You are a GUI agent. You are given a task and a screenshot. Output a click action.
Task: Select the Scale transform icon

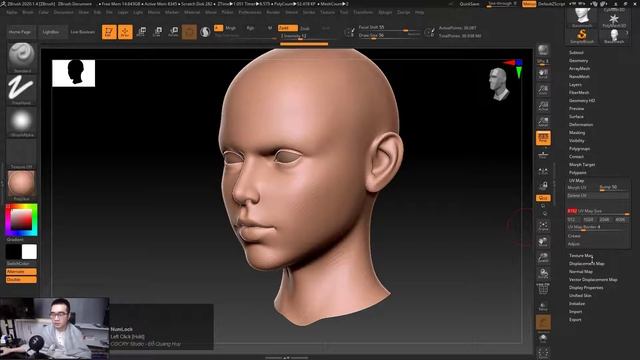point(157,32)
